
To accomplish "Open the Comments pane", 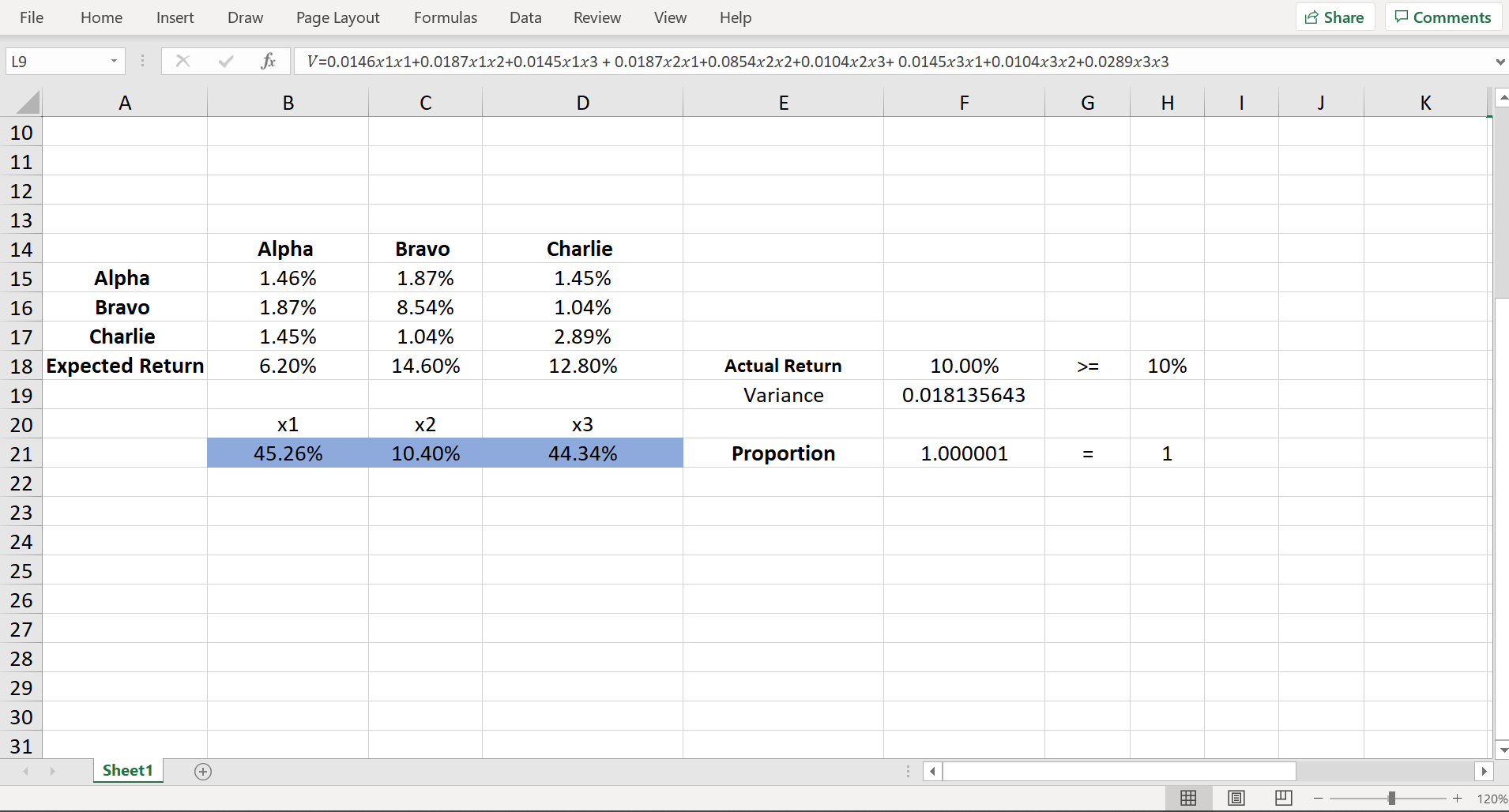I will point(1442,17).
